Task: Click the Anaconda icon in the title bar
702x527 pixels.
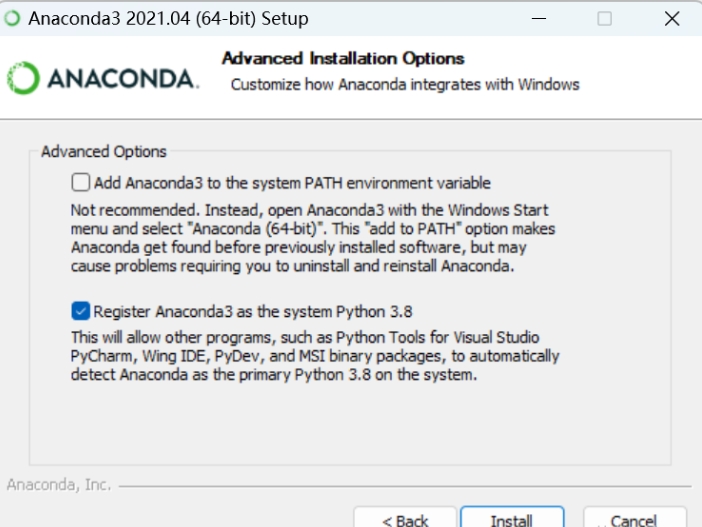Action: (12, 19)
